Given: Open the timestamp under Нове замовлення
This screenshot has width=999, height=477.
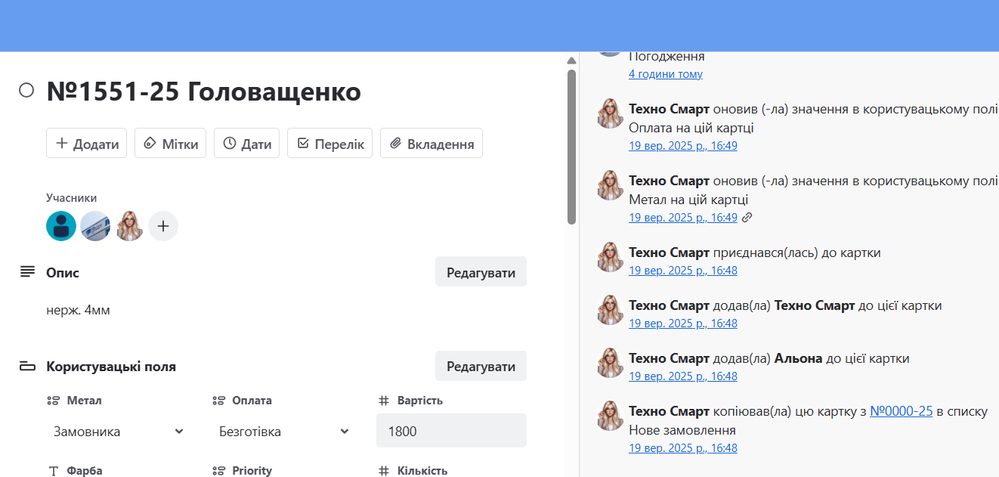Looking at the screenshot, I should (683, 448).
